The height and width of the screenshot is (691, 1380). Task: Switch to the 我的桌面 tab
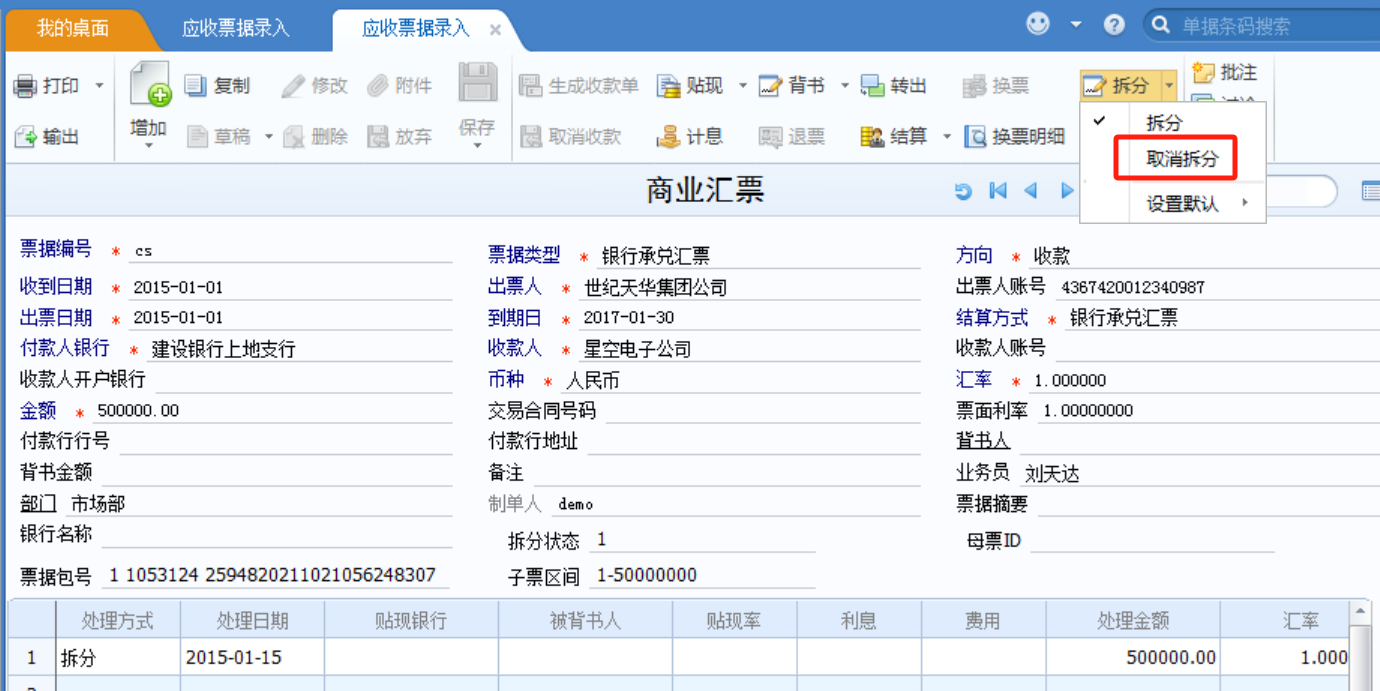pyautogui.click(x=73, y=28)
